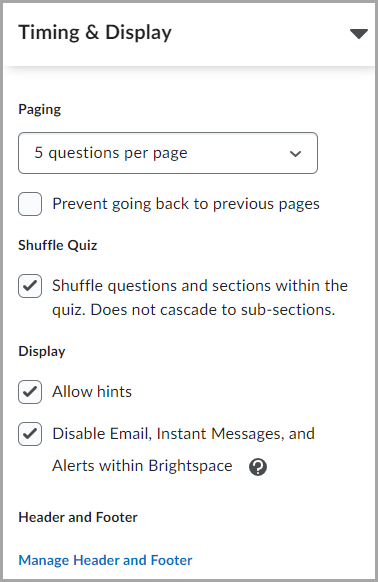Click the Timing & Display heading title
The image size is (378, 582).
[95, 32]
